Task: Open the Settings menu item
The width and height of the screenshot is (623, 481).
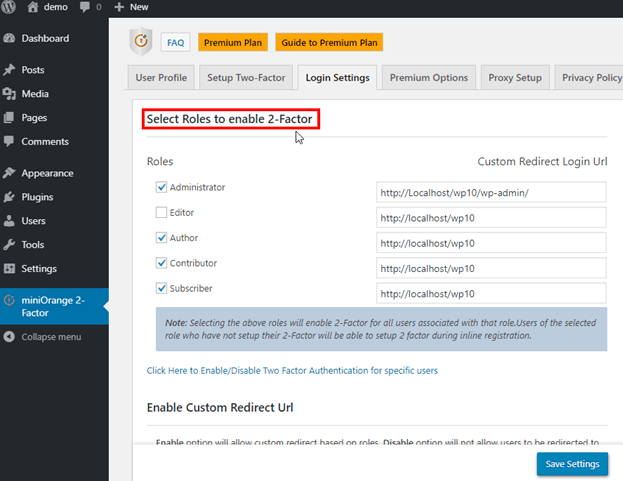Action: 54,269
